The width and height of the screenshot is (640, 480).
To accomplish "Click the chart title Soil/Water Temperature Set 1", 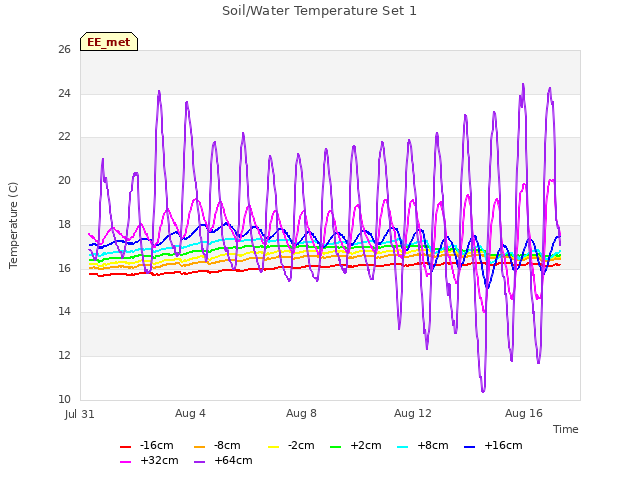I will (x=319, y=11).
